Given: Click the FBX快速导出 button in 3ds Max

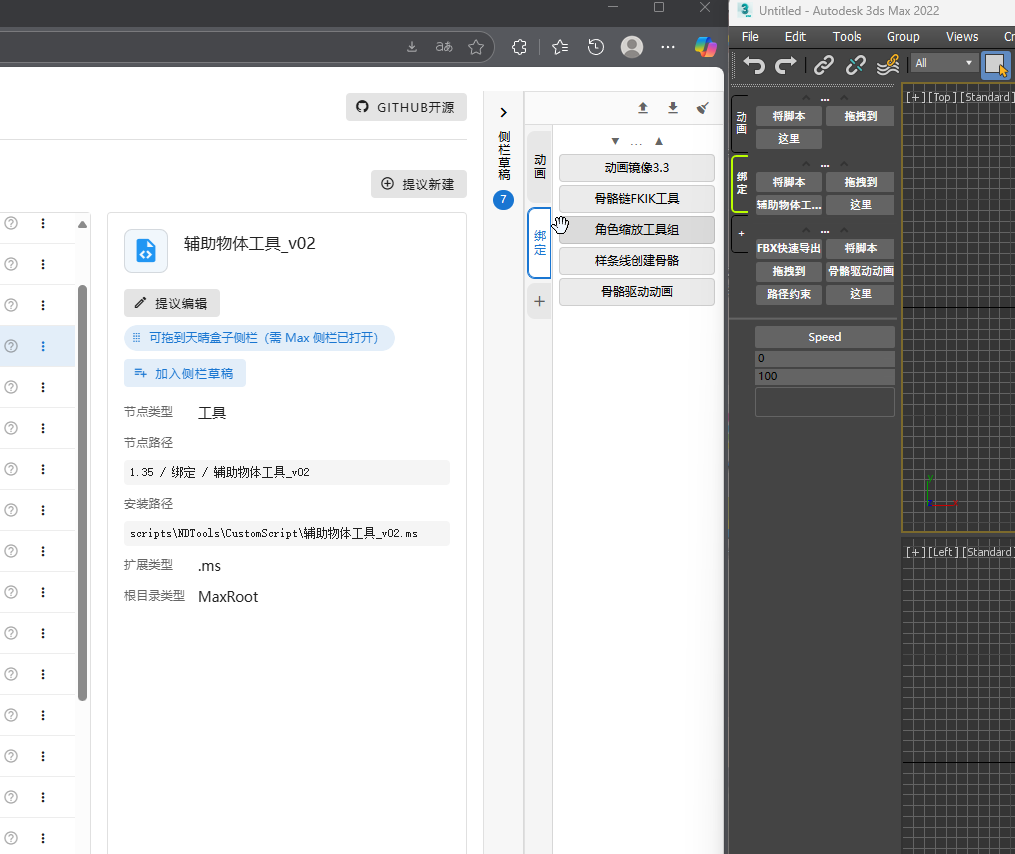Looking at the screenshot, I should tap(788, 248).
